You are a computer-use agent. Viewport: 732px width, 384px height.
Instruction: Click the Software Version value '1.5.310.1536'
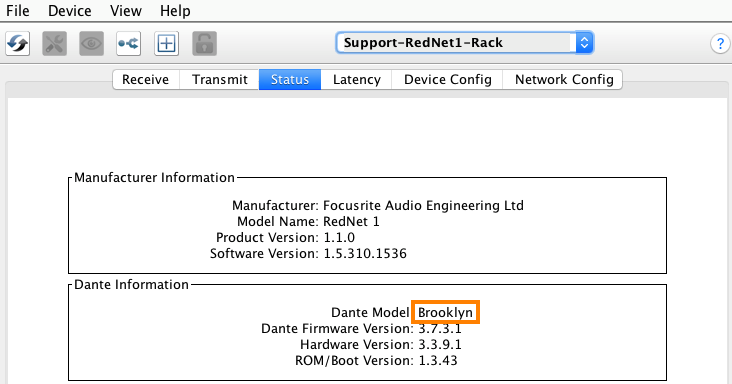click(x=365, y=253)
